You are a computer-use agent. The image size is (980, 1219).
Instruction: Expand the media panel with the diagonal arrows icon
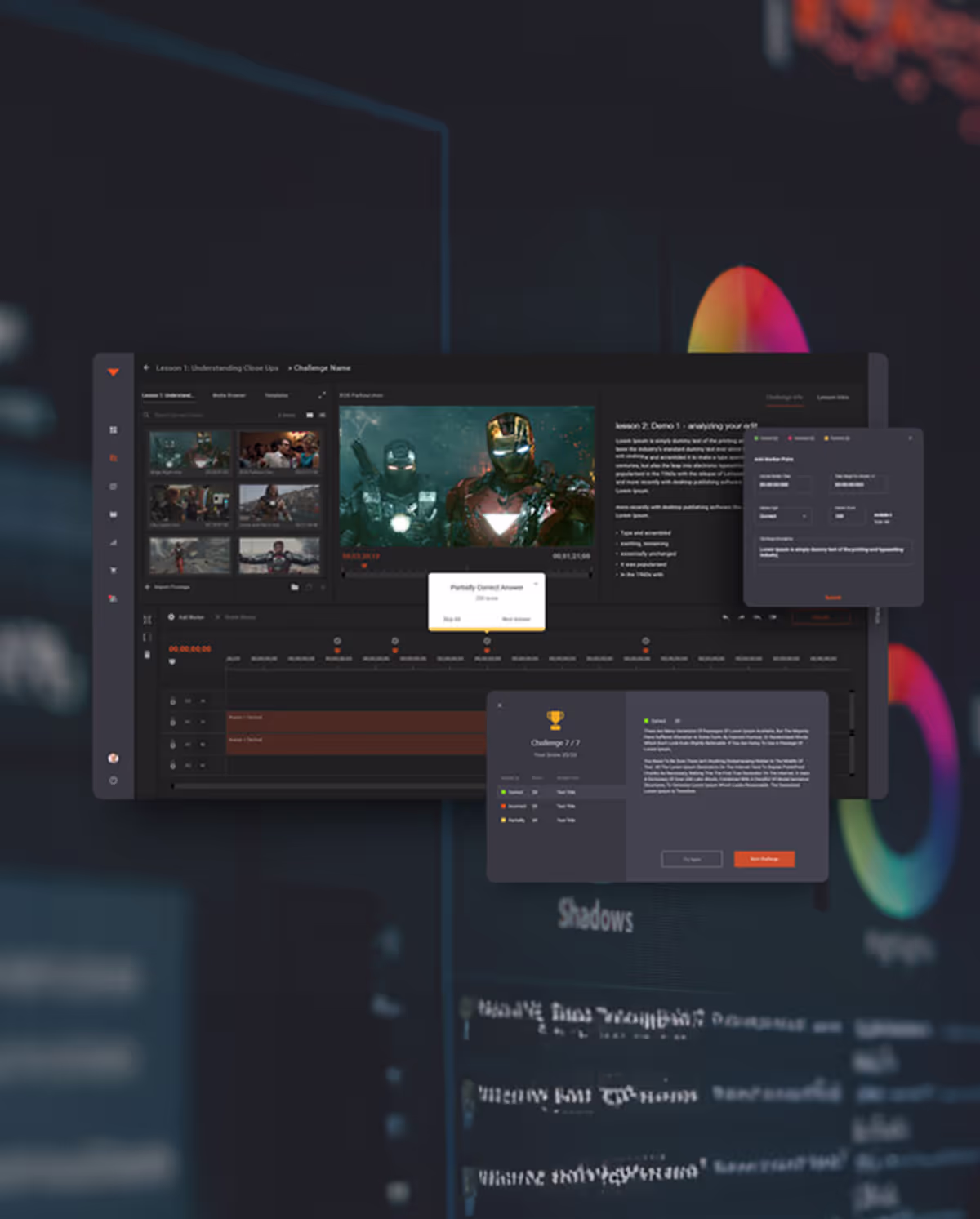point(322,395)
